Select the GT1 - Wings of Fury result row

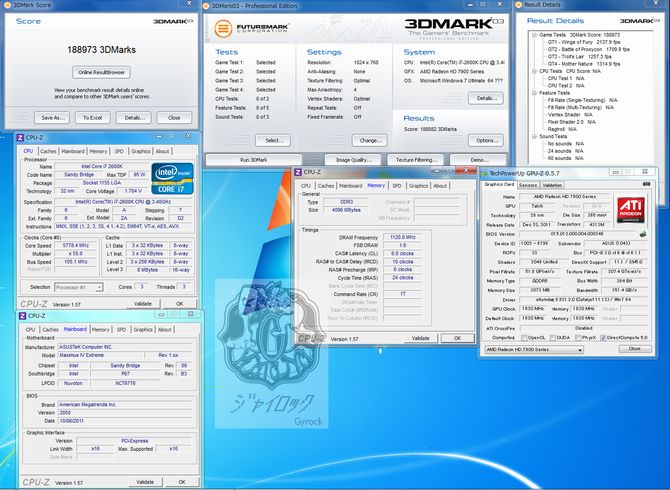point(584,42)
